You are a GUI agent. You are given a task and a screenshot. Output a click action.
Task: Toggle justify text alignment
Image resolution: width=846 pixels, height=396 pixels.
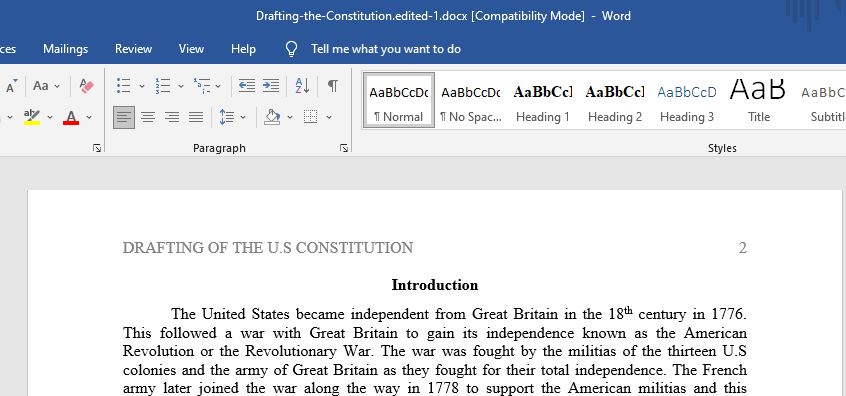coord(195,117)
